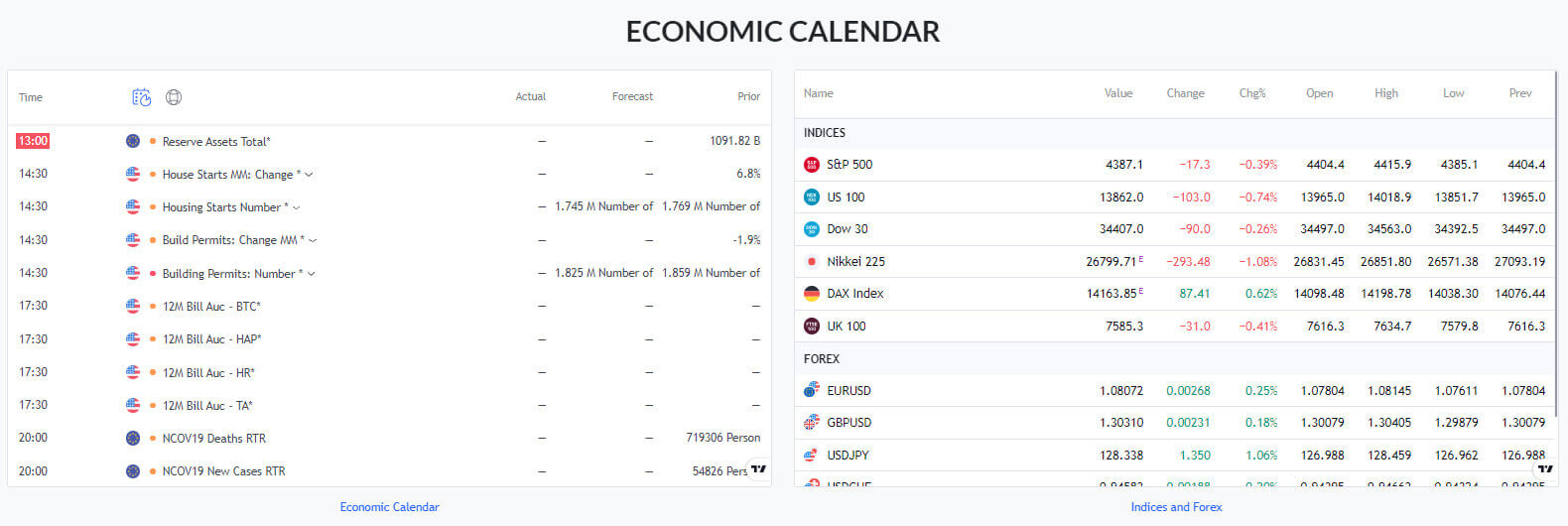Viewport: 1568px width, 526px height.
Task: Click the INDICES section header
Action: 825,133
